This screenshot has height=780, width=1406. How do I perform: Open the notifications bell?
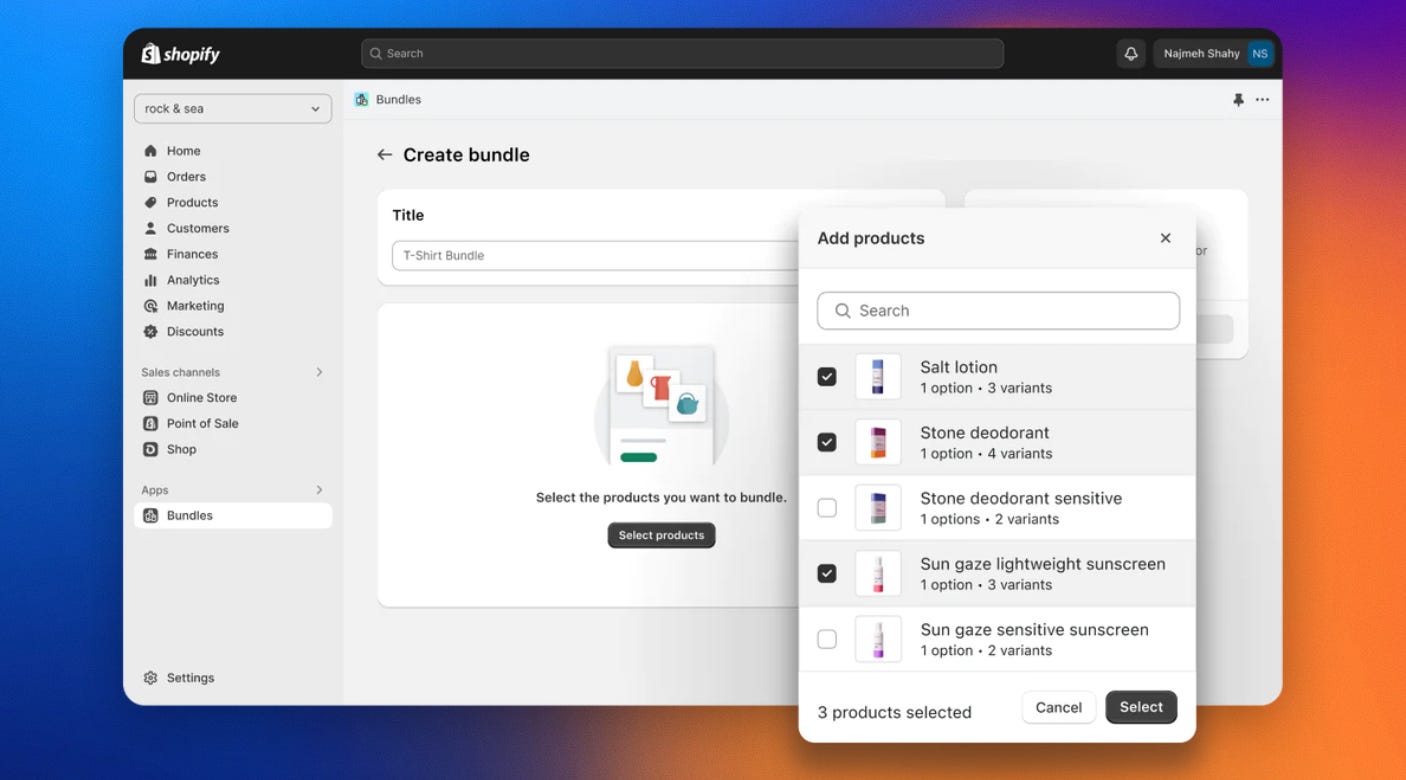(1131, 54)
